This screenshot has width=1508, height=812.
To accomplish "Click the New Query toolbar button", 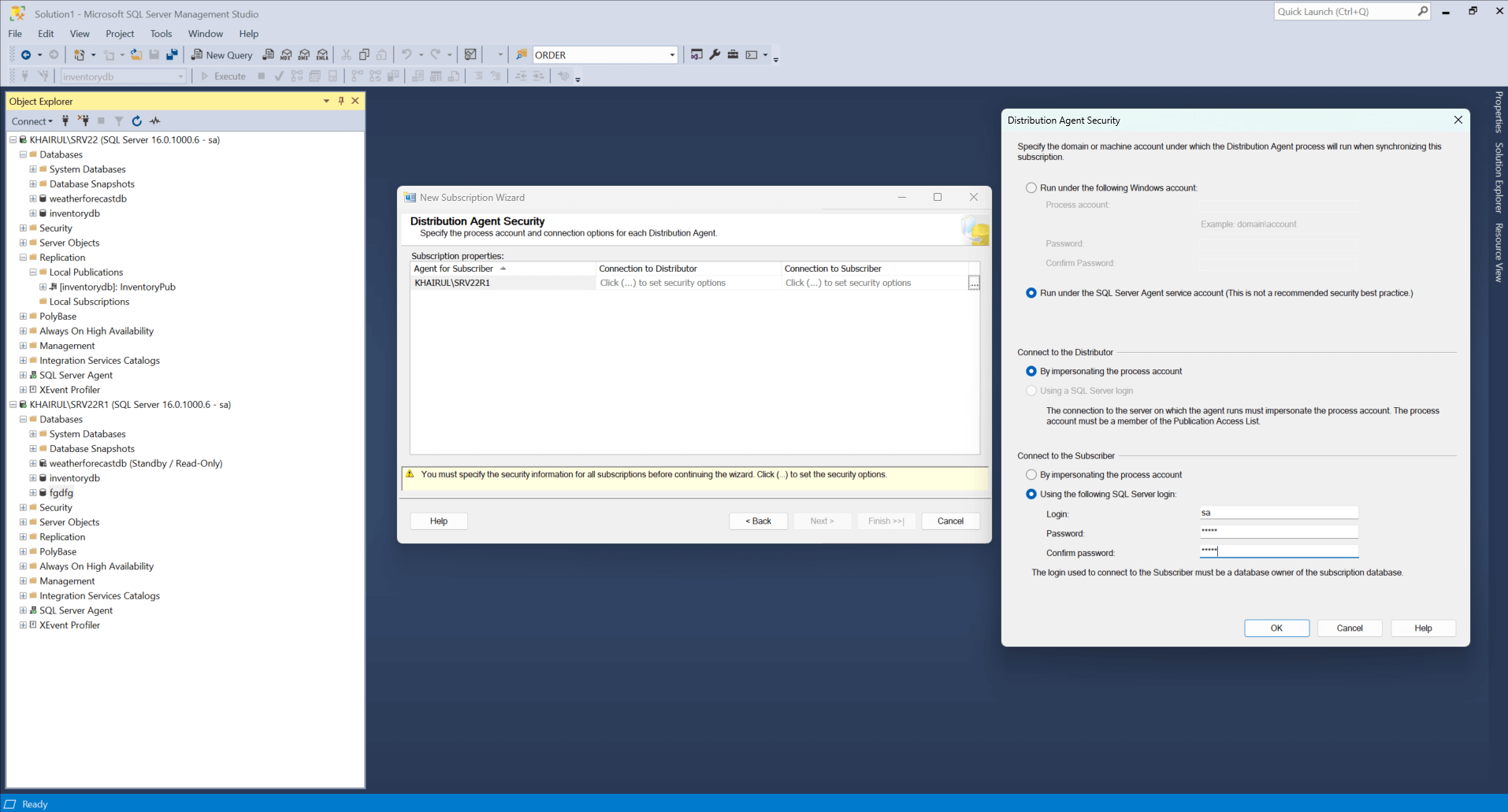I will point(221,55).
